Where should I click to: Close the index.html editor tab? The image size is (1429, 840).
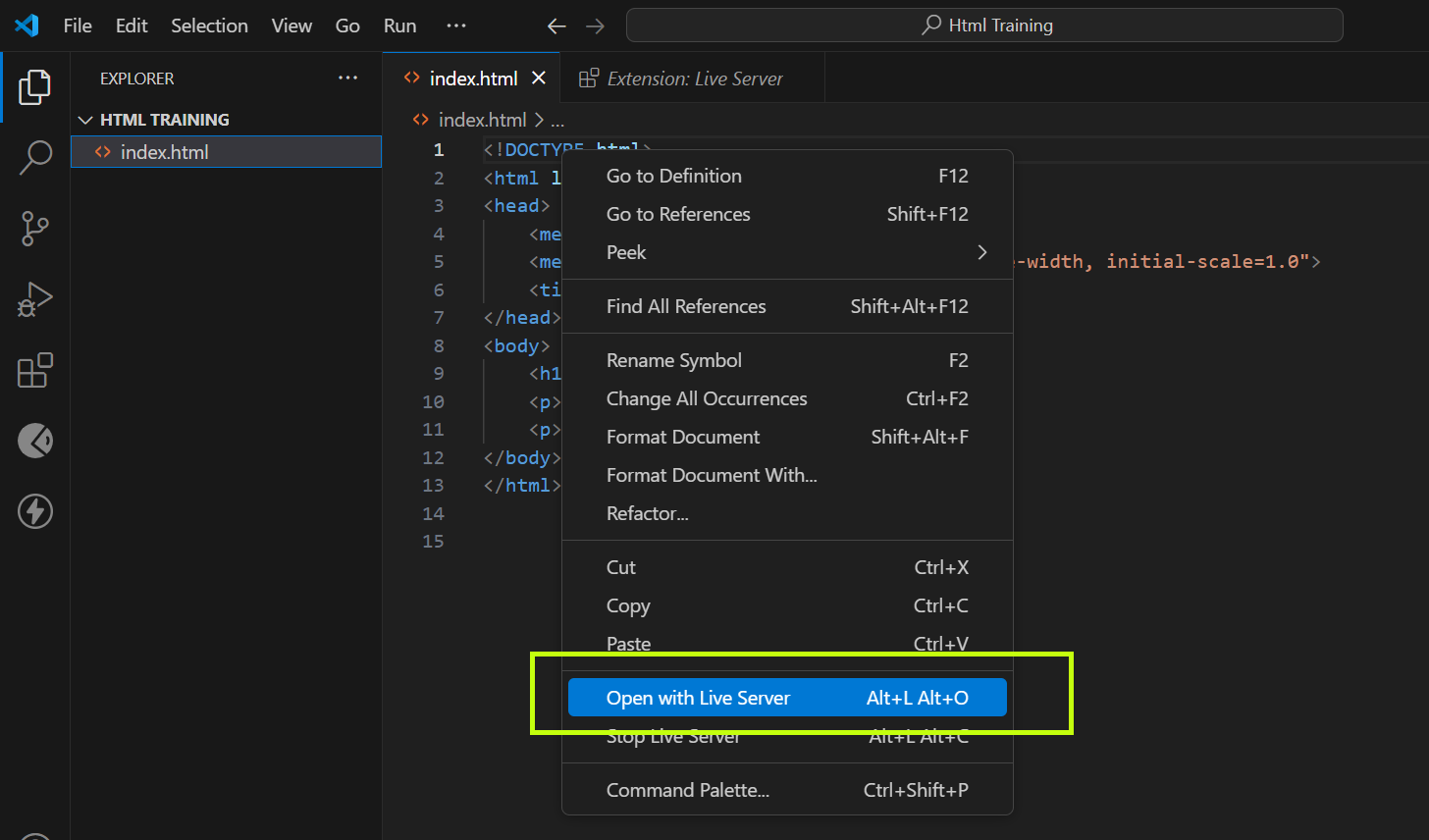tap(538, 79)
